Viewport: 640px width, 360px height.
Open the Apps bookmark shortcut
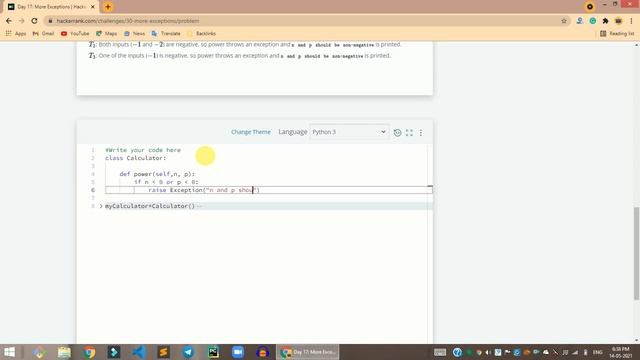click(16, 33)
